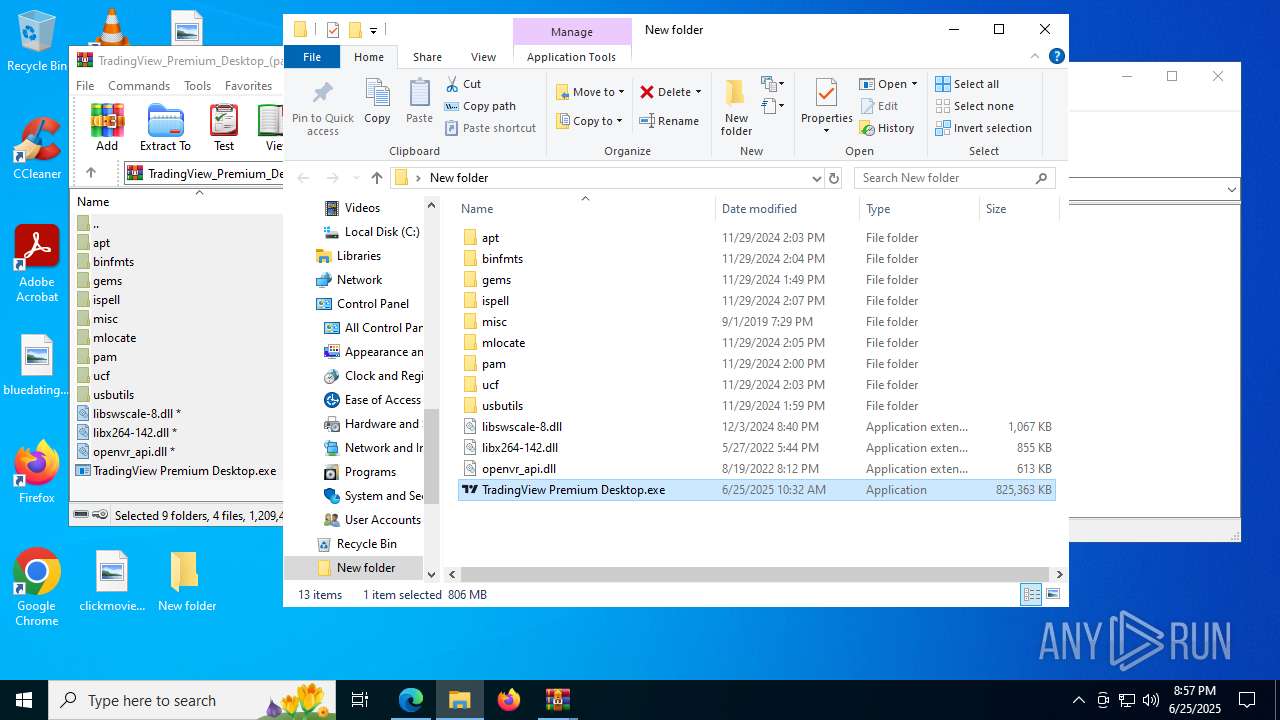Open Explorer Help question mark icon
The width and height of the screenshot is (1280, 720).
pos(1056,57)
